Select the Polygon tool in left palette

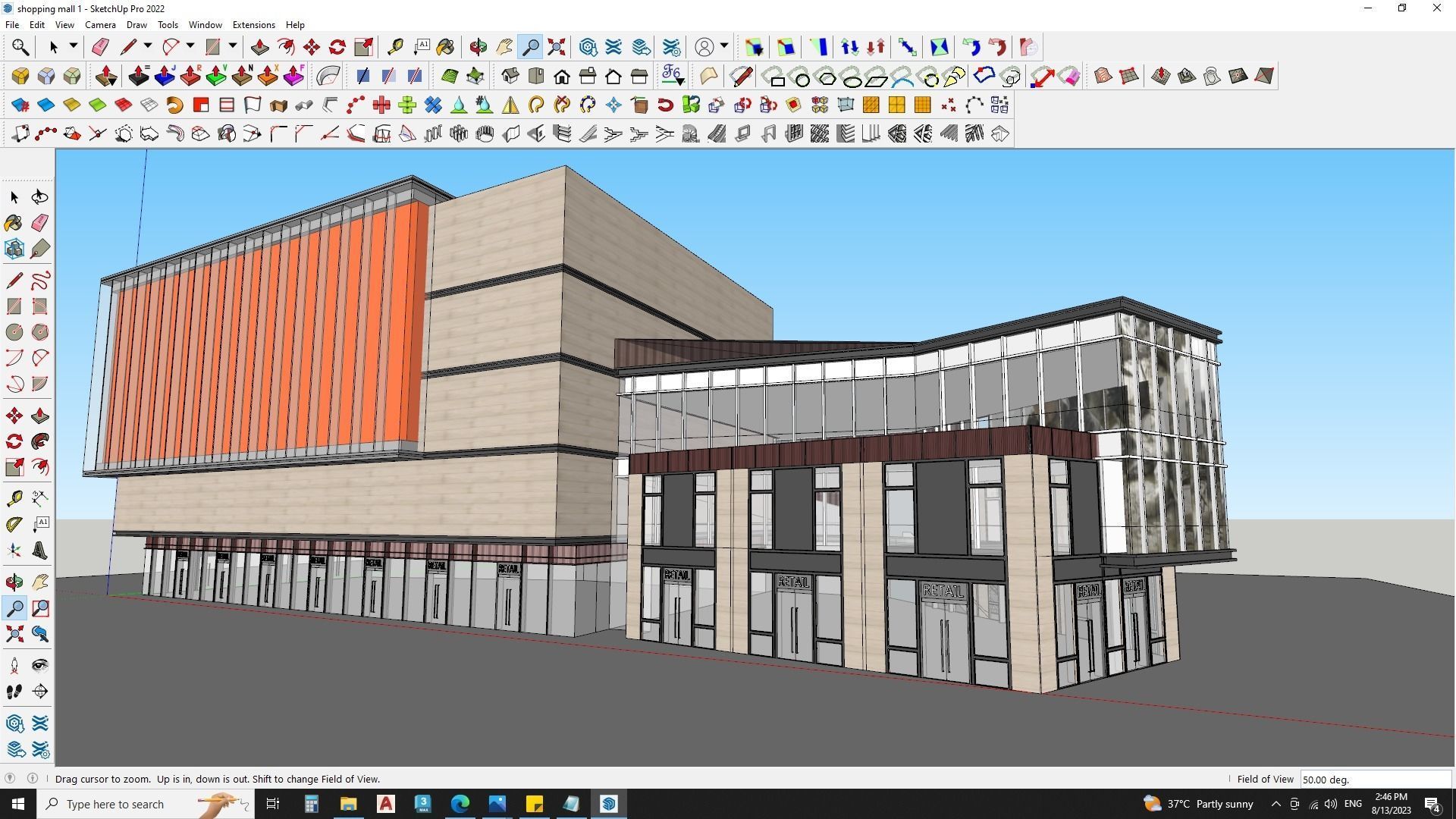(x=39, y=332)
